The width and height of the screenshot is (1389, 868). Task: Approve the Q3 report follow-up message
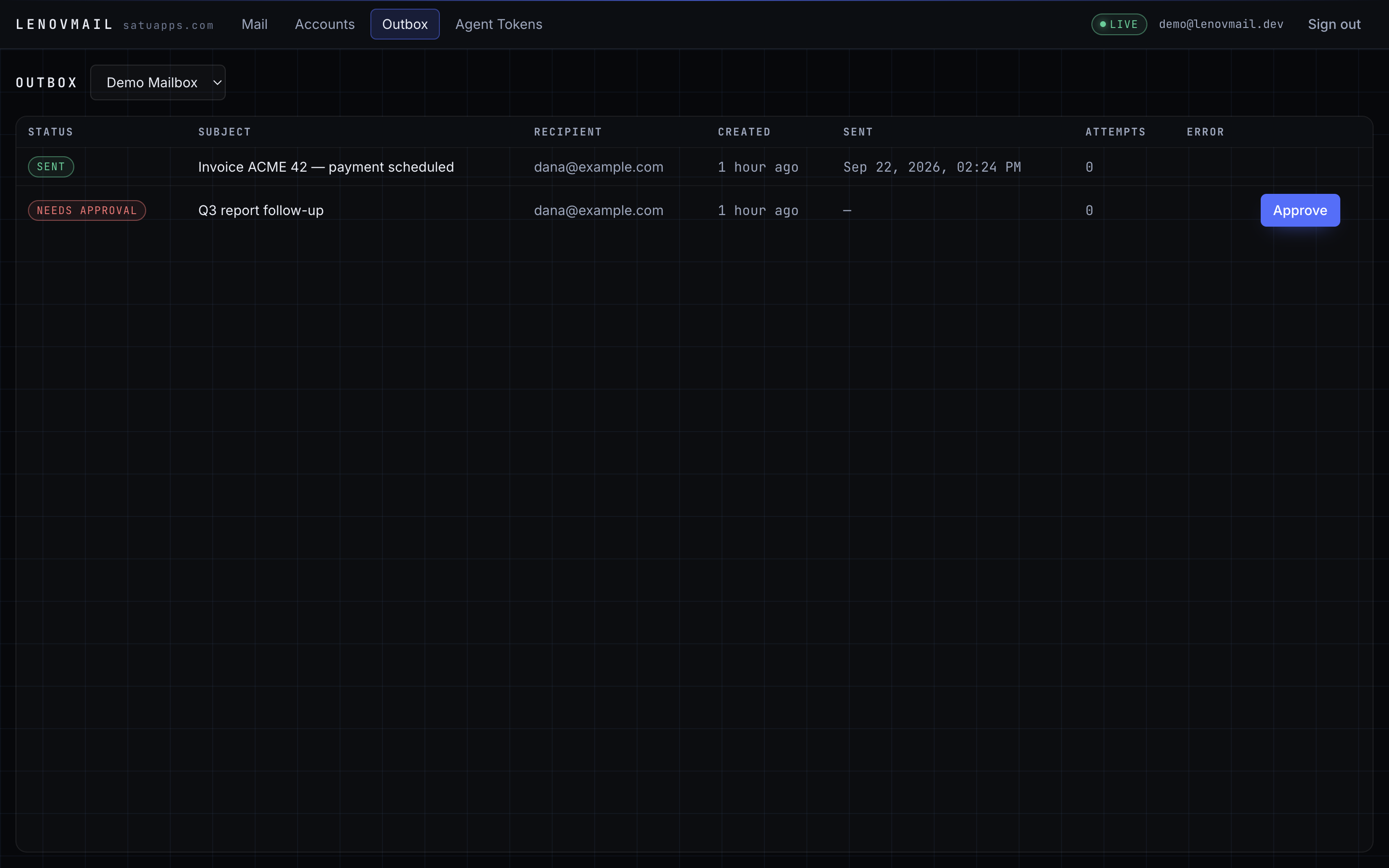[1300, 210]
